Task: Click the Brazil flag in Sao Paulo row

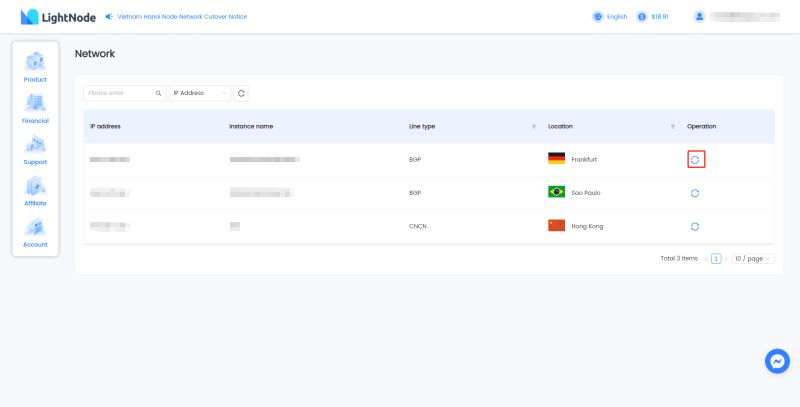Action: tap(556, 192)
